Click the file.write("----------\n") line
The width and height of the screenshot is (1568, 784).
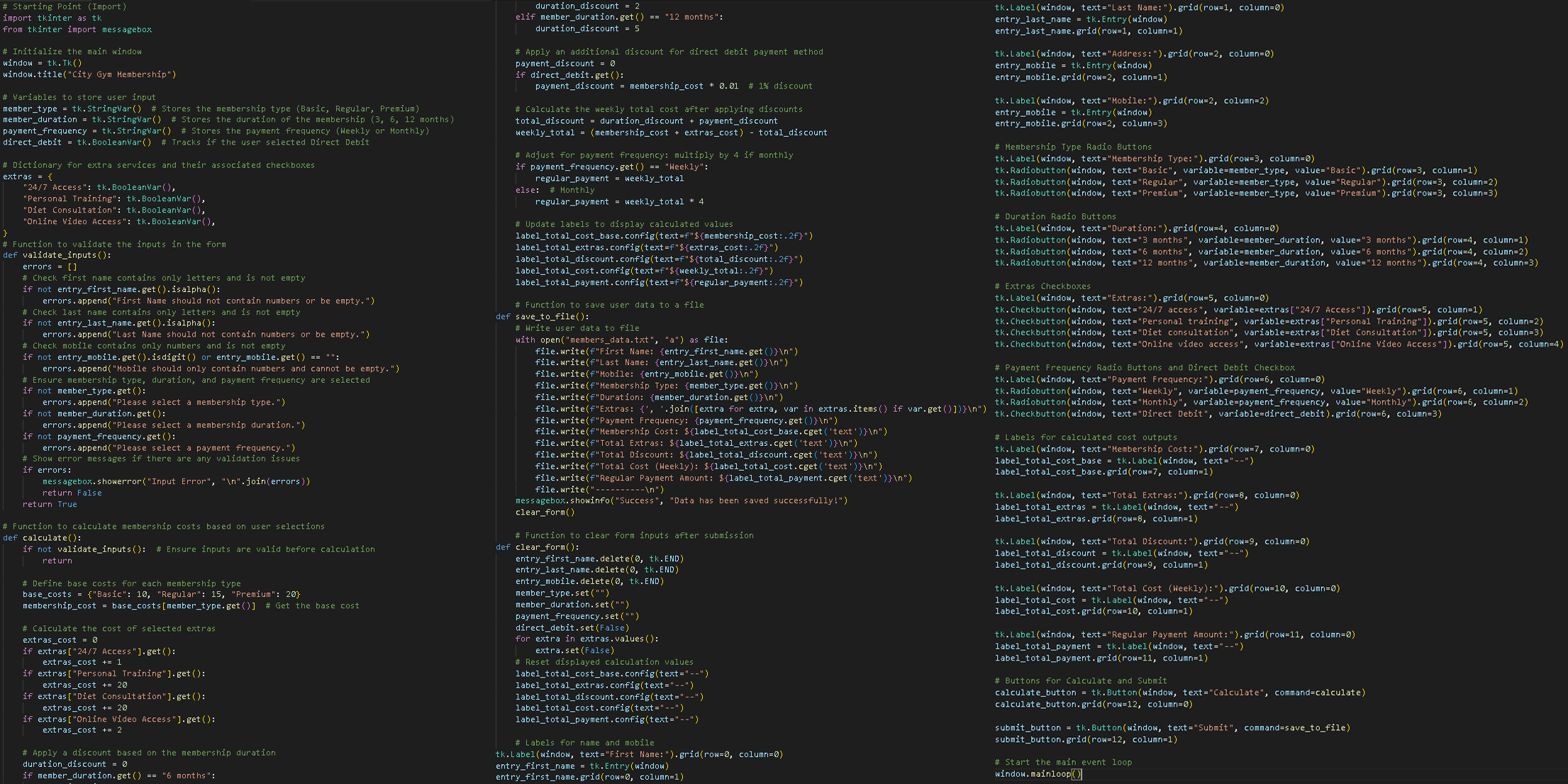pyautogui.click(x=599, y=489)
